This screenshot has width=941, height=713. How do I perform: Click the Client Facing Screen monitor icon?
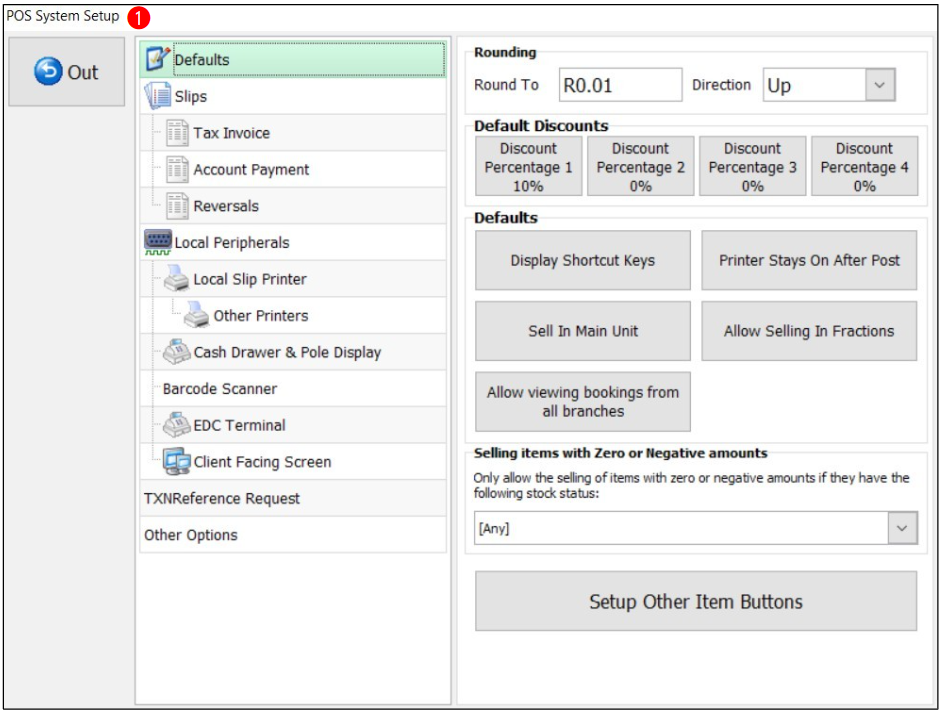176,461
